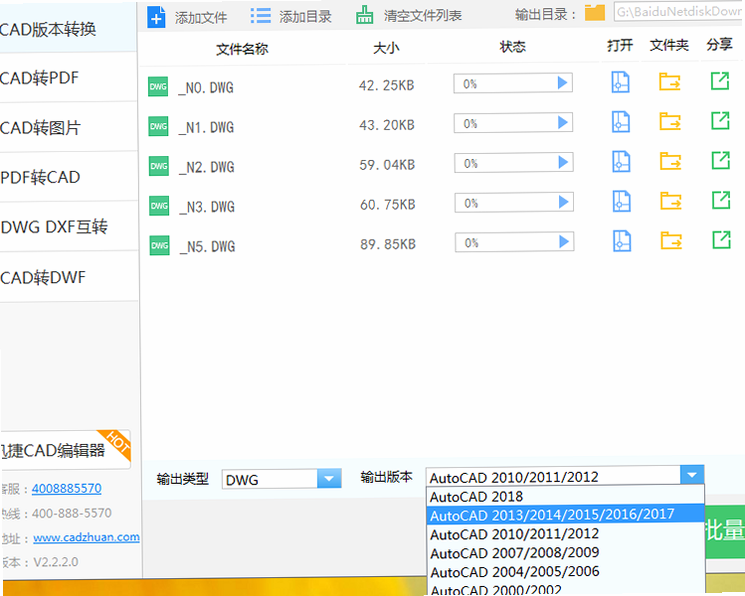Click the 状态 column header
The image size is (745, 596).
click(513, 46)
